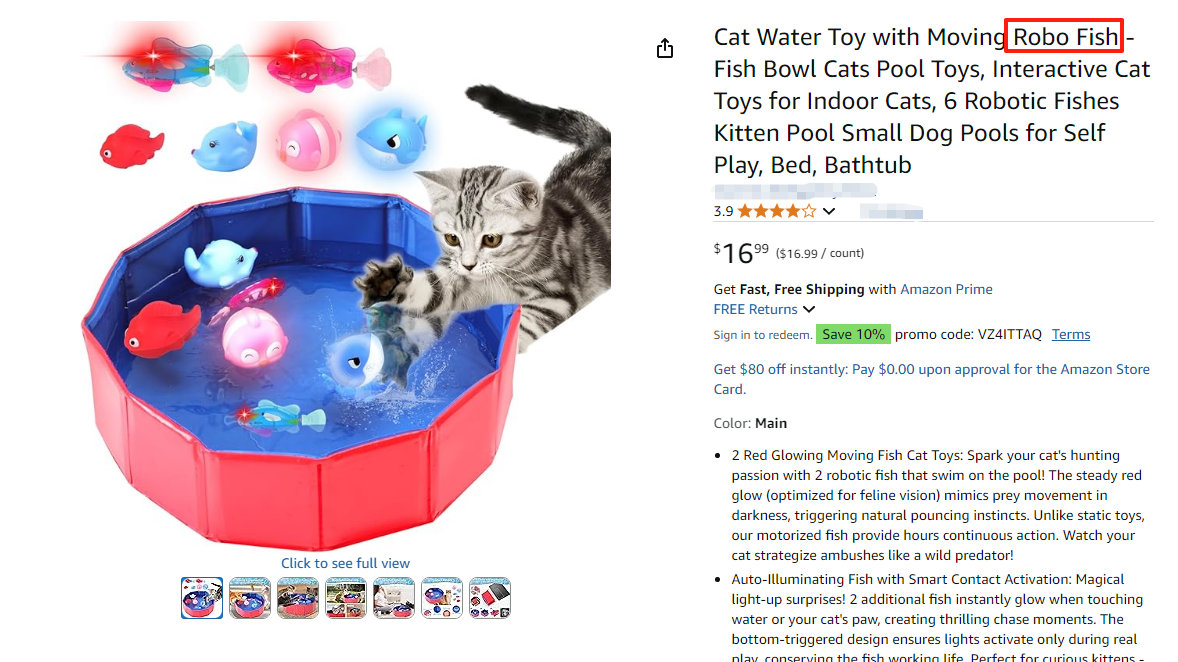1178x662 pixels.
Task: Open the promo code Terms link
Action: [1071, 334]
